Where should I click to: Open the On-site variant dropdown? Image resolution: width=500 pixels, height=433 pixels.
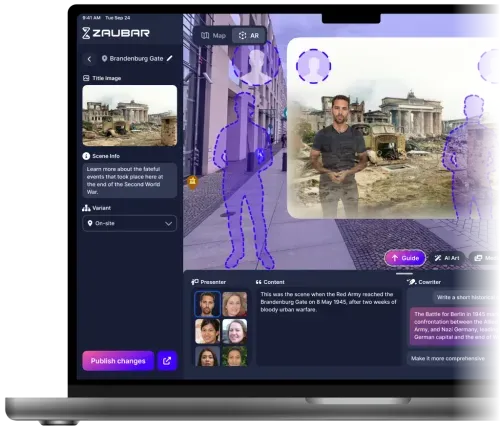[130, 223]
